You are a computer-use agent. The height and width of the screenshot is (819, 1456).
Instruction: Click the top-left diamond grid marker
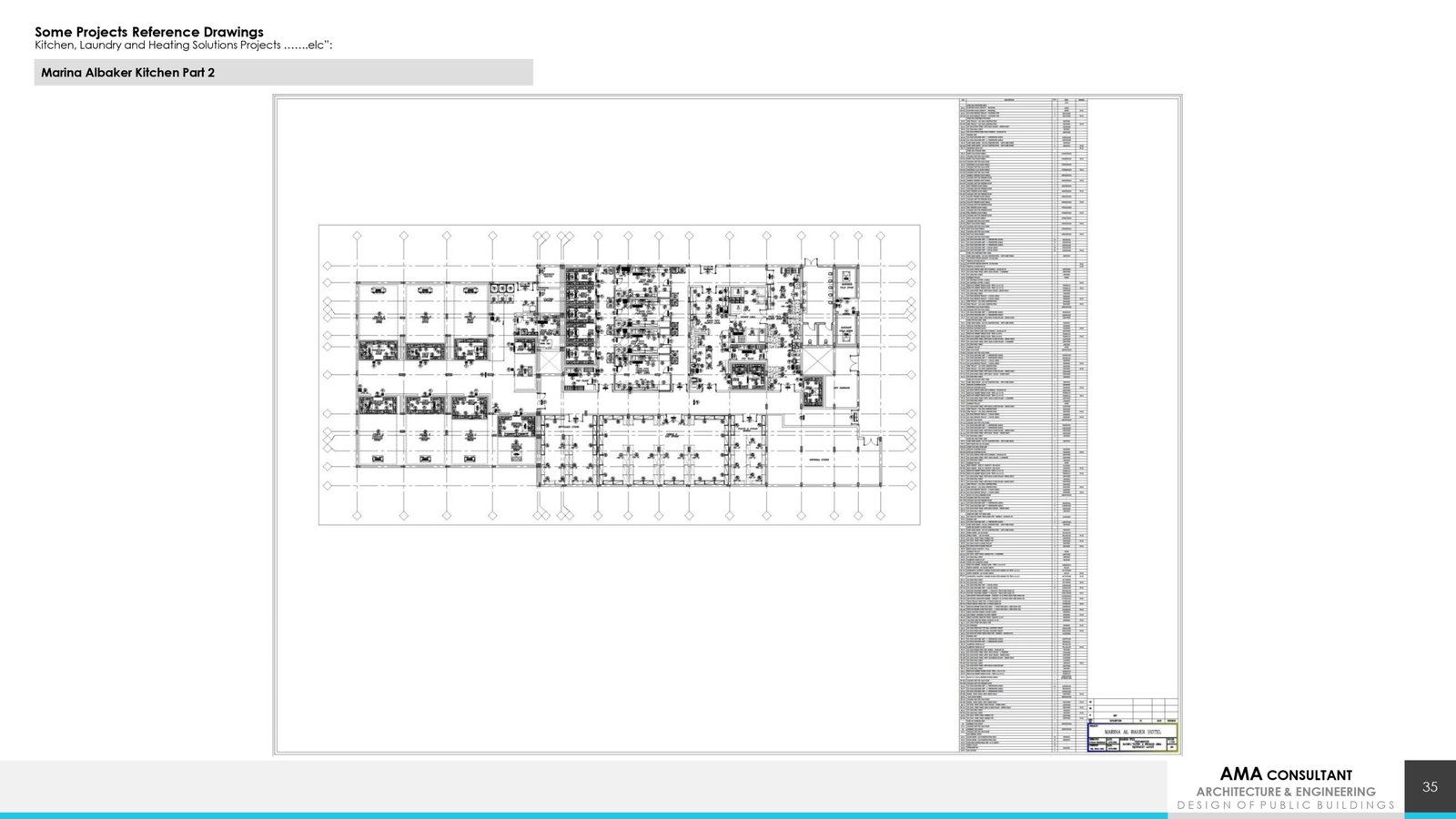(357, 237)
